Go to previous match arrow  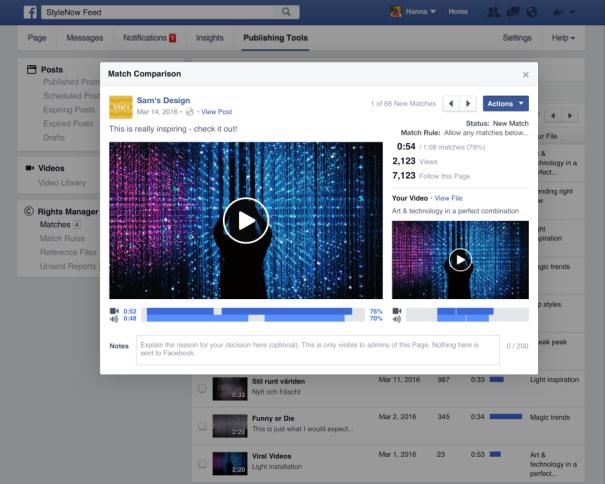coord(451,103)
